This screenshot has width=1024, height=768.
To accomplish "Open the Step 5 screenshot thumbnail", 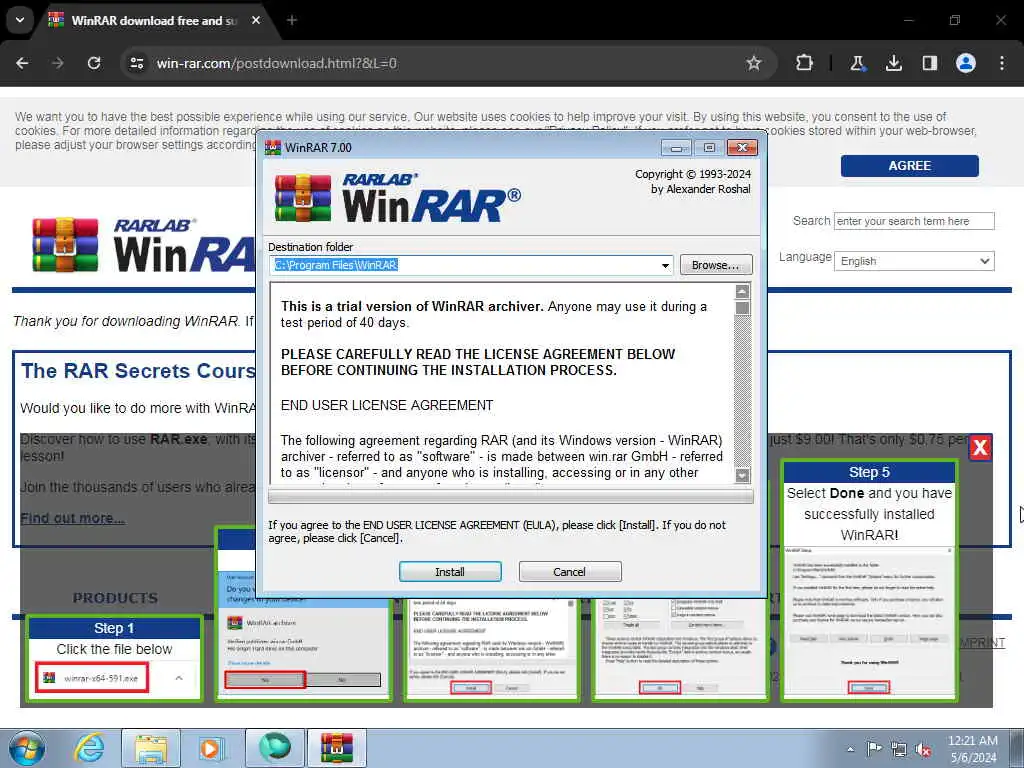I will click(x=869, y=622).
